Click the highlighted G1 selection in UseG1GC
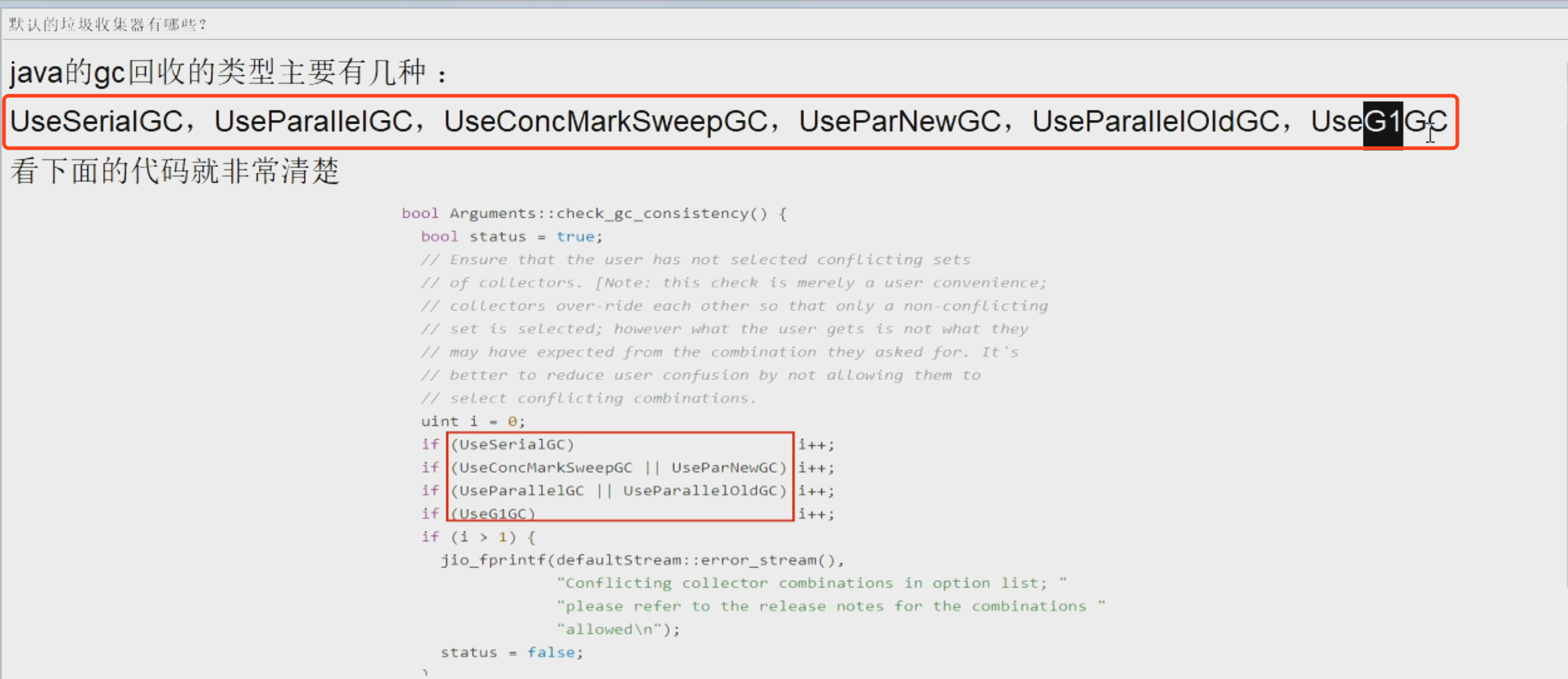Image resolution: width=1568 pixels, height=679 pixels. tap(1382, 124)
